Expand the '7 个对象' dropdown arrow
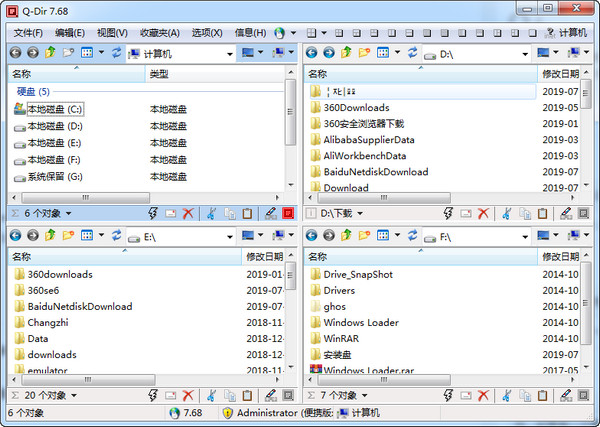Viewport: 600px width, 427px height. pyautogui.click(x=364, y=396)
